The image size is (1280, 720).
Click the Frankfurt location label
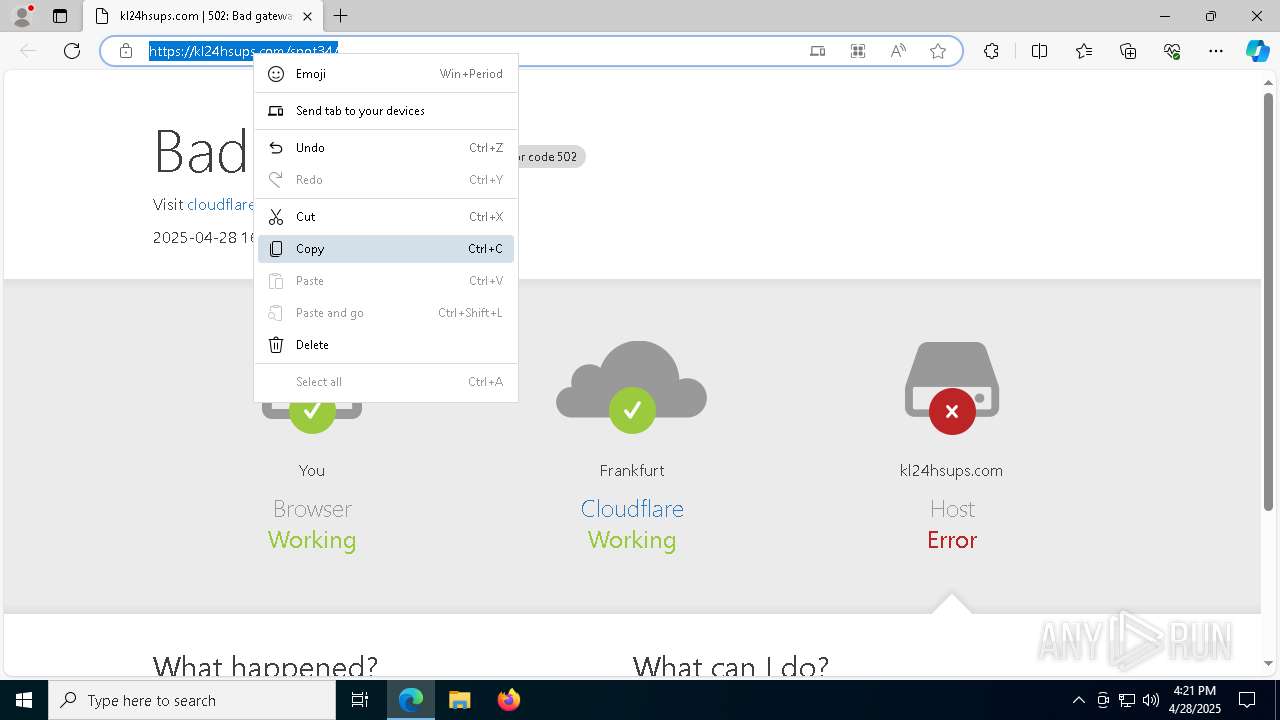click(632, 470)
